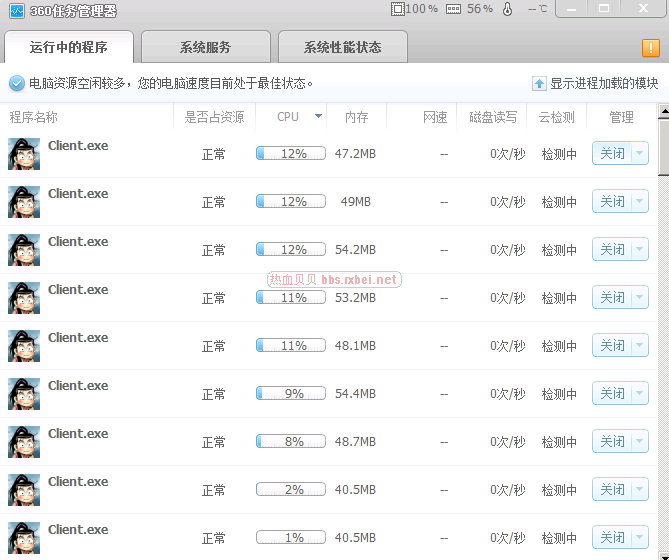Sort by the 内存 column header

tap(356, 117)
